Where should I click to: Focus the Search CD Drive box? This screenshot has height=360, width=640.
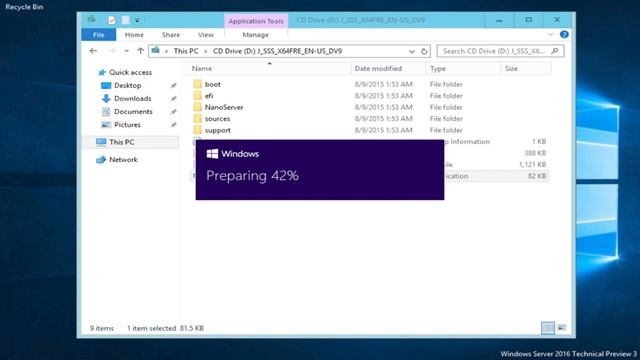pyautogui.click(x=500, y=51)
